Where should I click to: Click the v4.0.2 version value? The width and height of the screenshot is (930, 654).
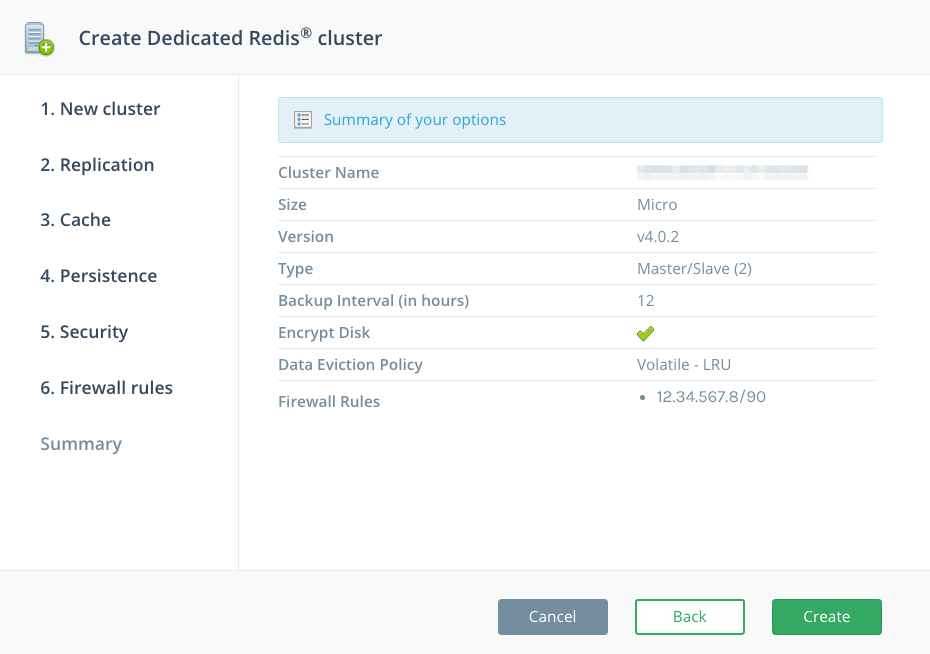[x=658, y=237]
